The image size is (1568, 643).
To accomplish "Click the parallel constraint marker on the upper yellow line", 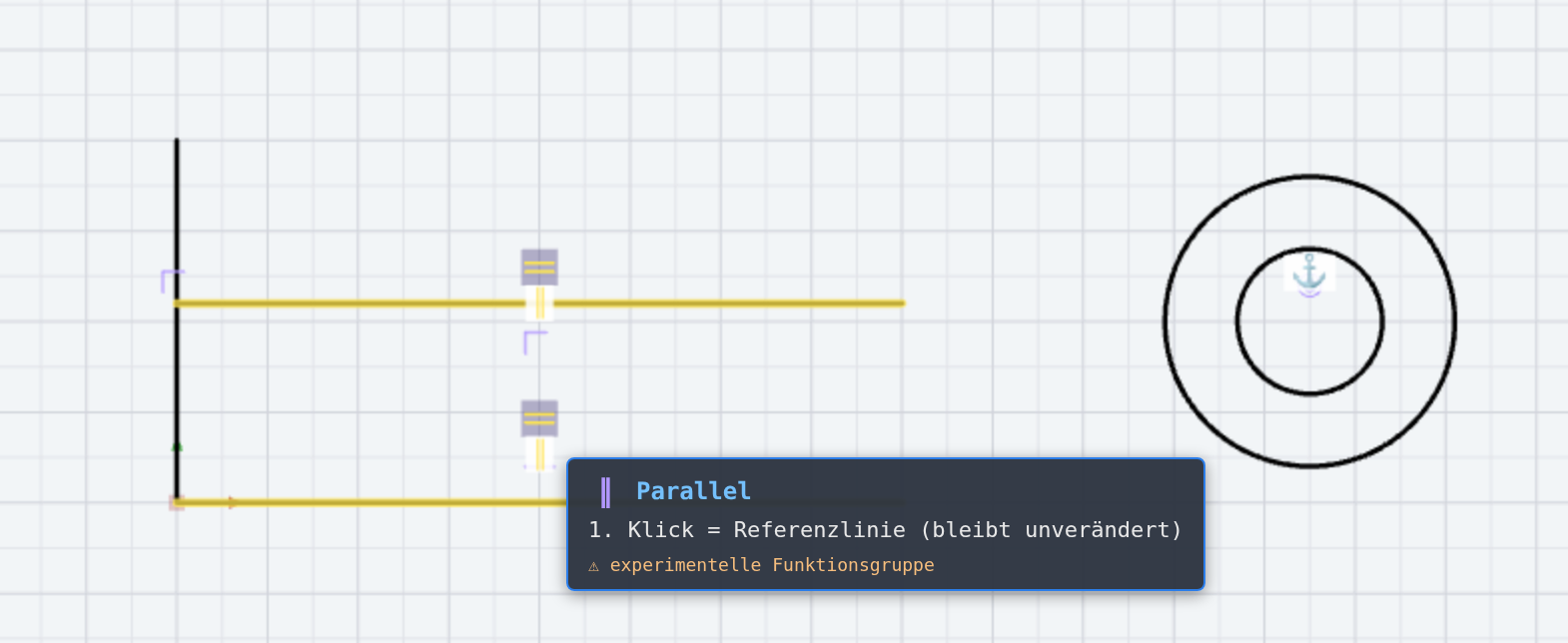I will click(x=539, y=304).
